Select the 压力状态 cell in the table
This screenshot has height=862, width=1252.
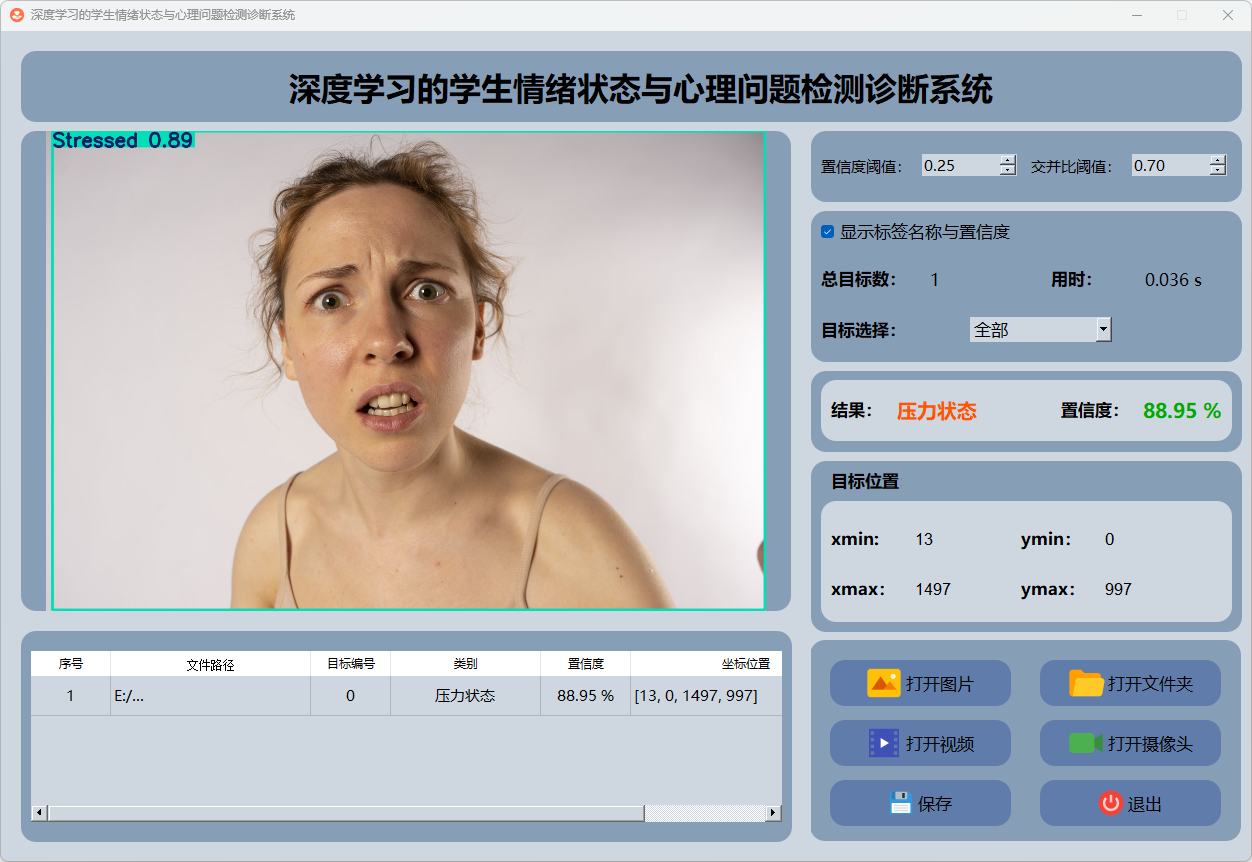point(466,696)
